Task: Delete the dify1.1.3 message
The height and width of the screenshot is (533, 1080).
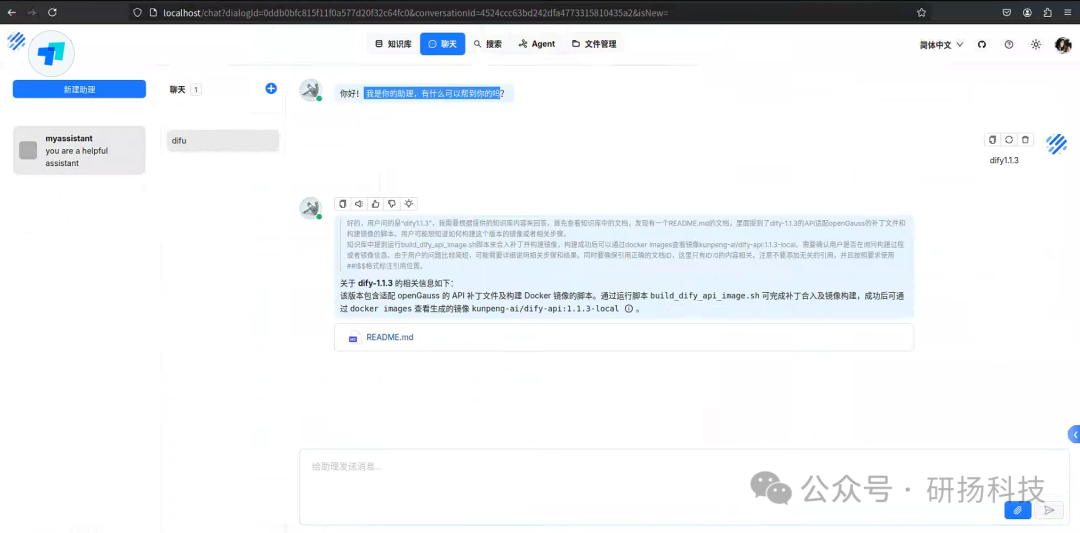Action: 1026,140
